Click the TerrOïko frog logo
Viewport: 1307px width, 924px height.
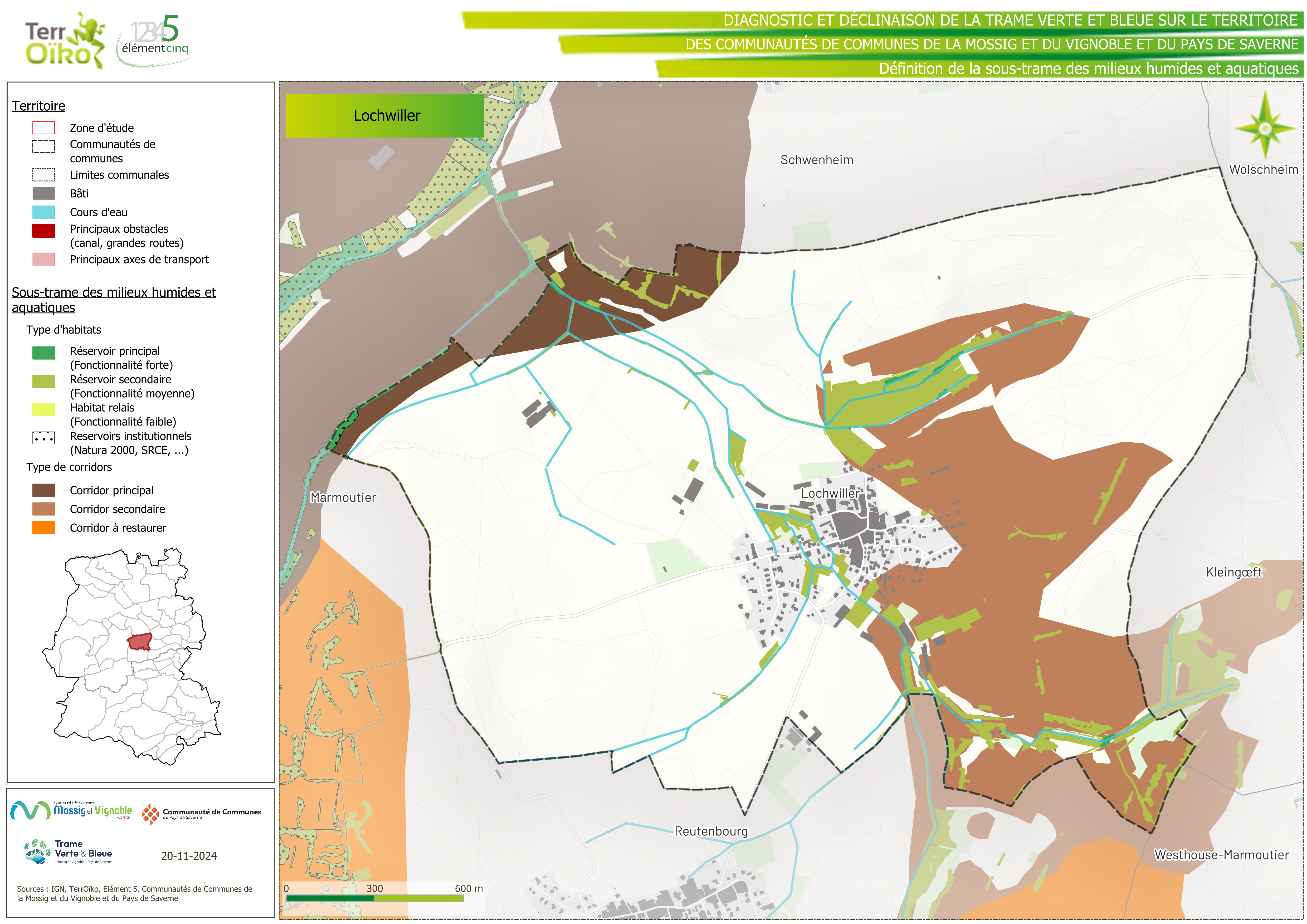(65, 40)
